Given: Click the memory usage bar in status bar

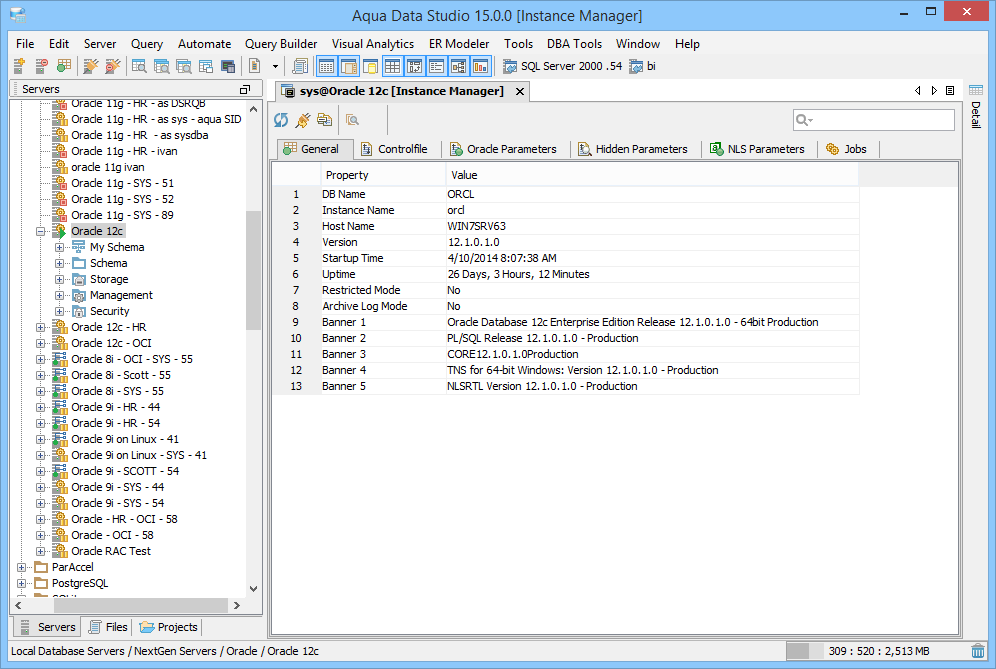Looking at the screenshot, I should pyautogui.click(x=877, y=651).
